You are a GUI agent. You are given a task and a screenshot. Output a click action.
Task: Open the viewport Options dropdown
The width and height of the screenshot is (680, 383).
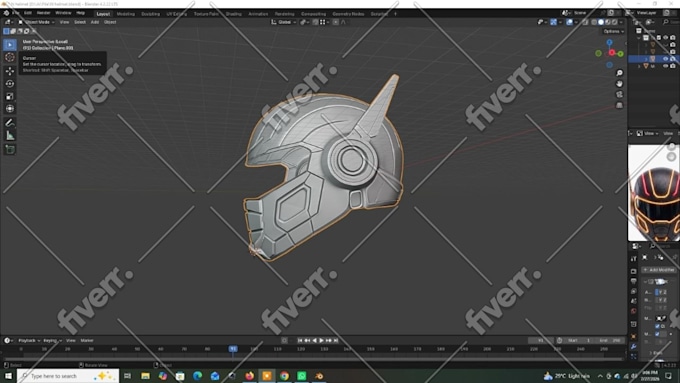coord(613,31)
